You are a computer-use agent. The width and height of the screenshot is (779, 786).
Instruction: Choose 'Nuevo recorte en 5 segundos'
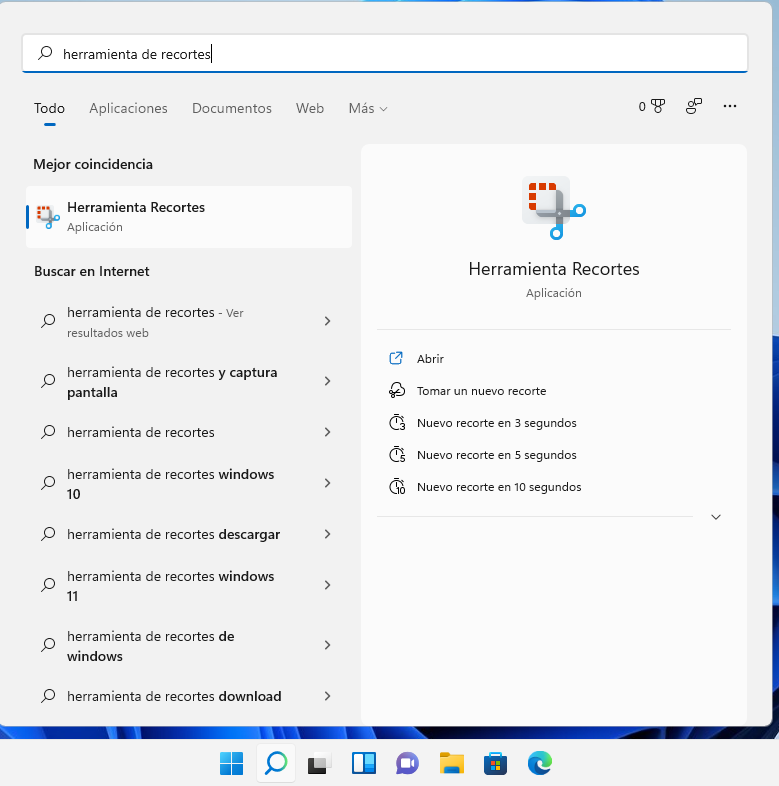point(496,455)
